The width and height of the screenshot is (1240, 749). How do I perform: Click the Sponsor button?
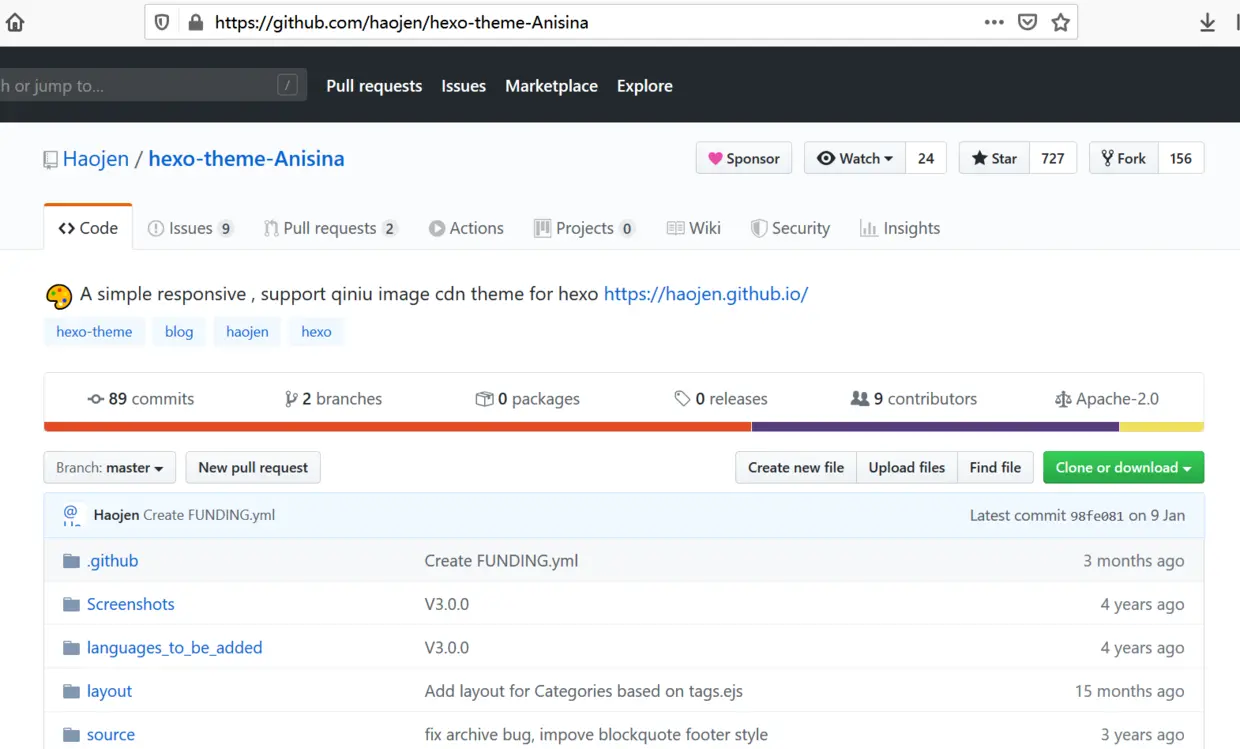pos(744,158)
